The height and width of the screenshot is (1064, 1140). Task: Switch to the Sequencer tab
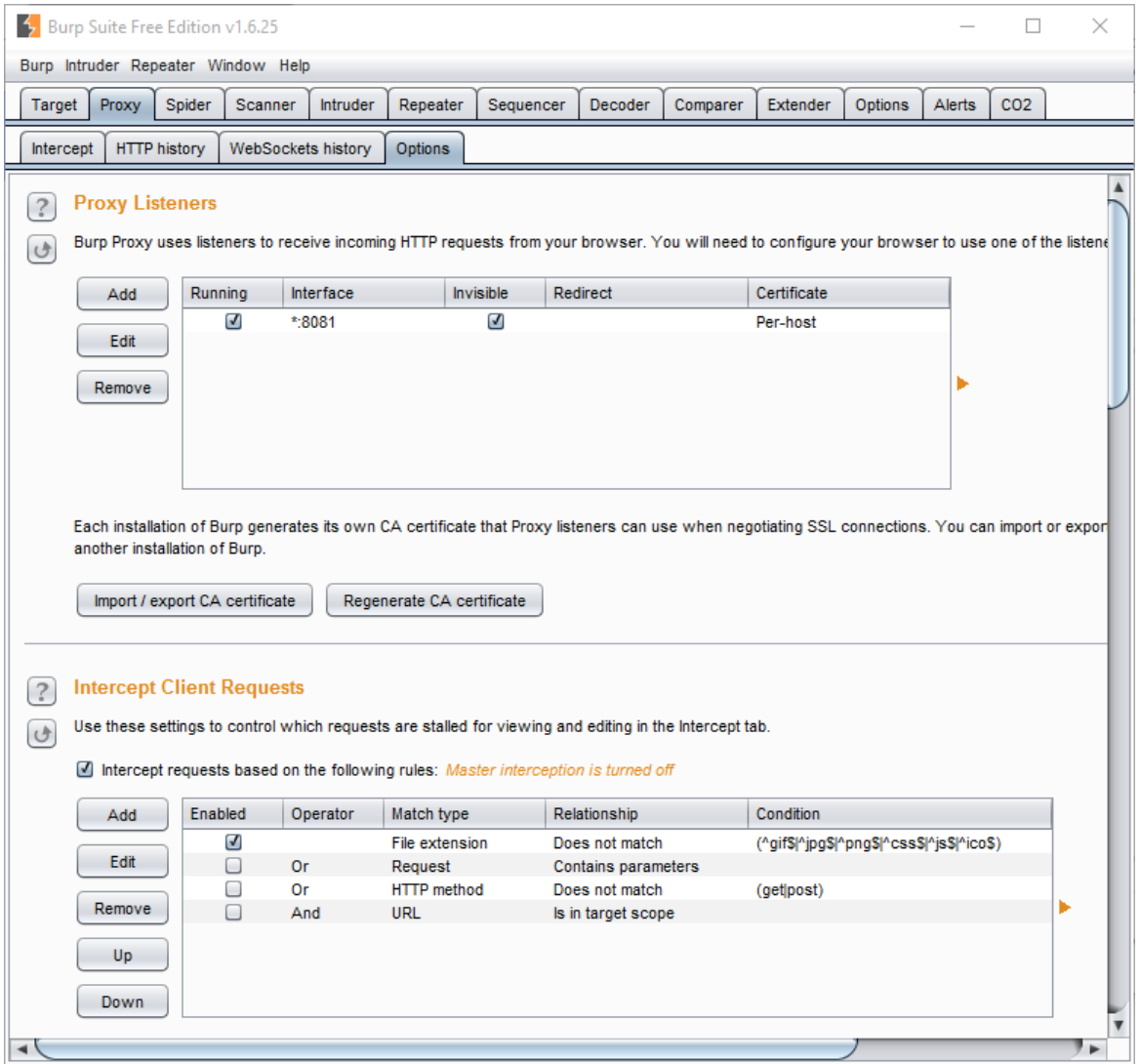click(526, 104)
